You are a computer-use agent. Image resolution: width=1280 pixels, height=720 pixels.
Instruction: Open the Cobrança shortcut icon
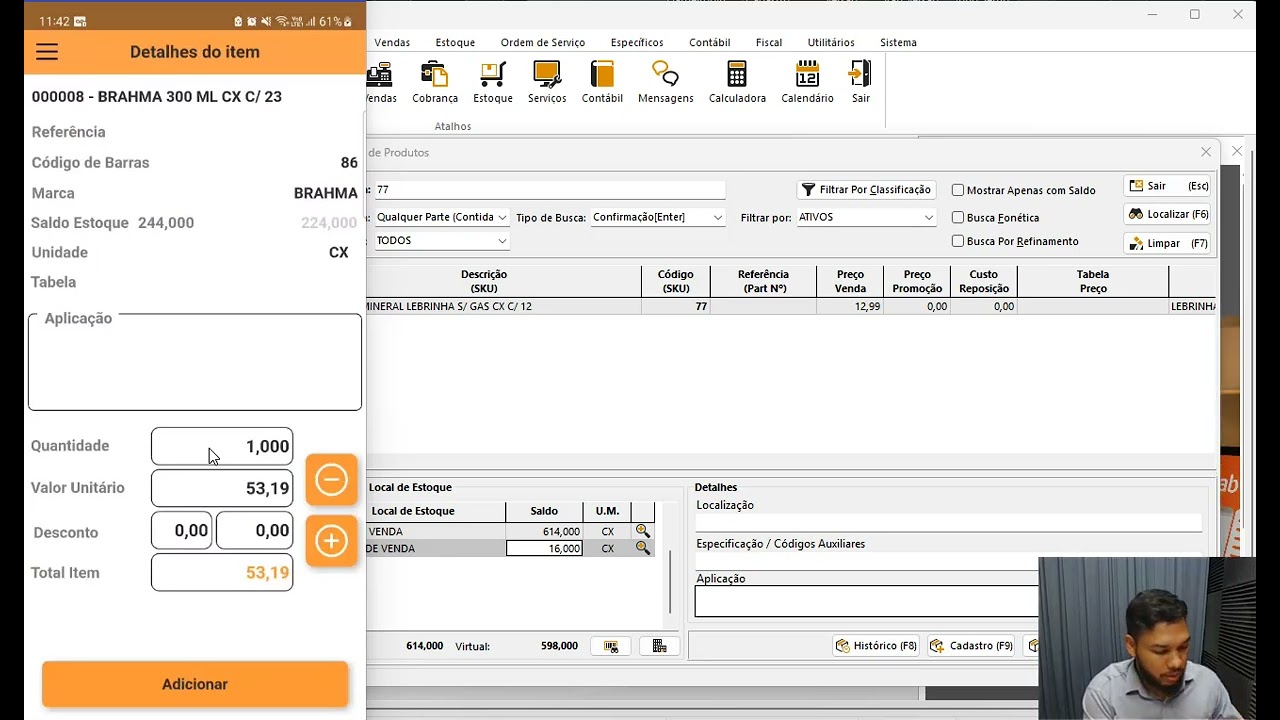pos(435,82)
